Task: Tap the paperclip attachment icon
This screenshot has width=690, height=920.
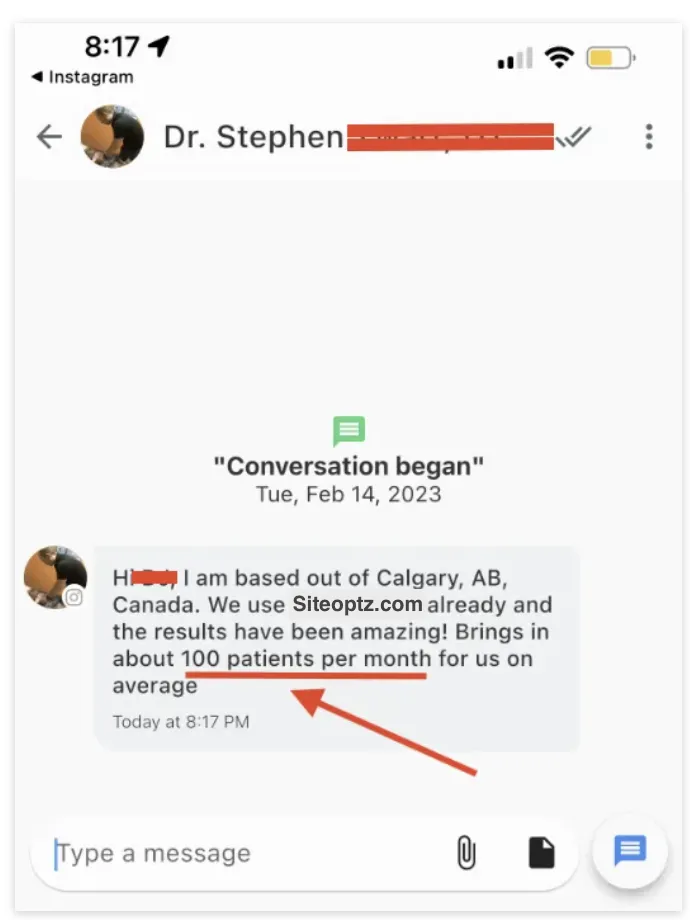Action: click(x=466, y=852)
